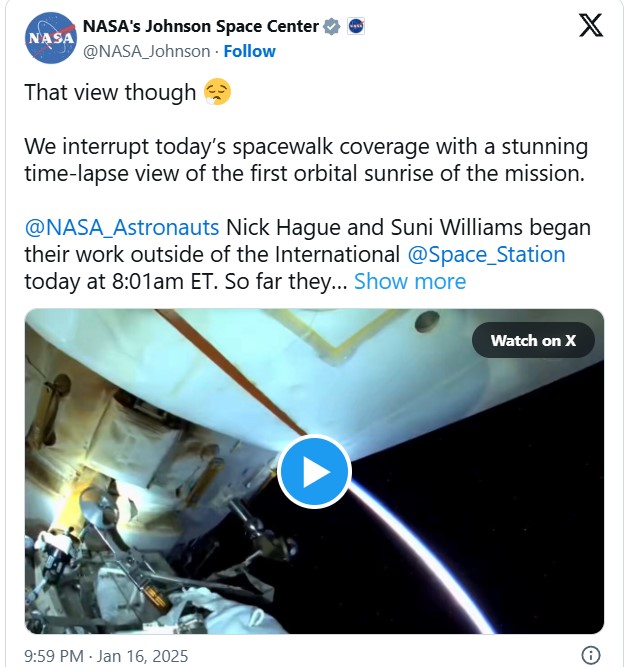The image size is (638, 667).
Task: Click the "That view though" text
Action: point(110,93)
